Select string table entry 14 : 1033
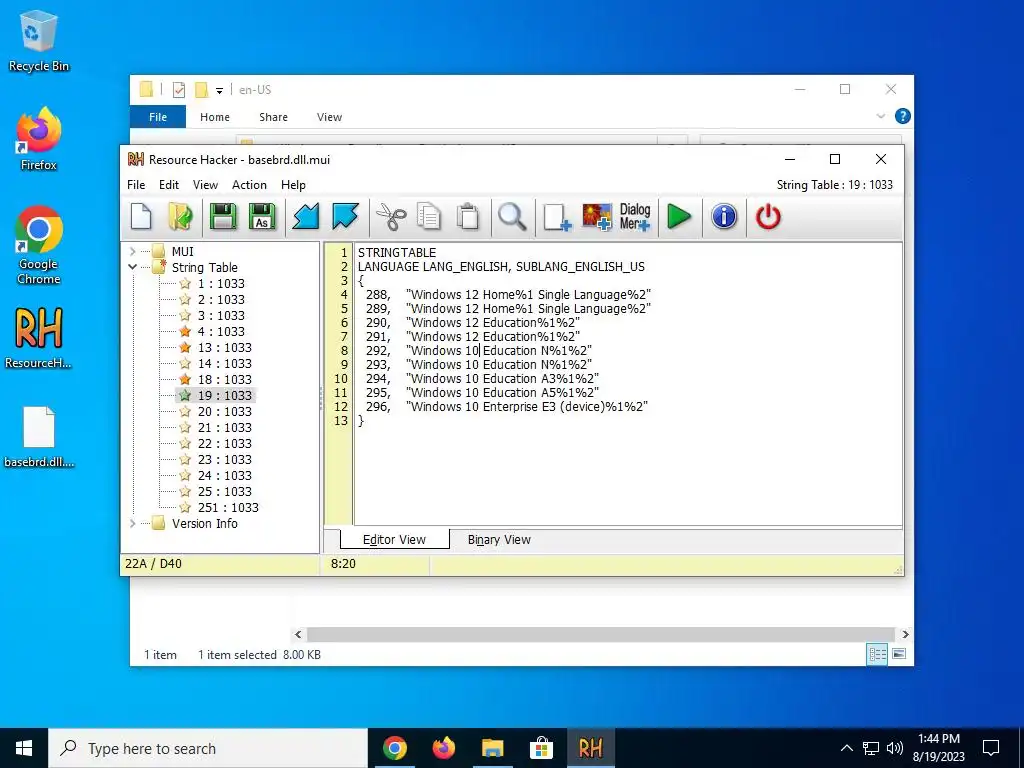The width and height of the screenshot is (1024, 768). coord(224,363)
